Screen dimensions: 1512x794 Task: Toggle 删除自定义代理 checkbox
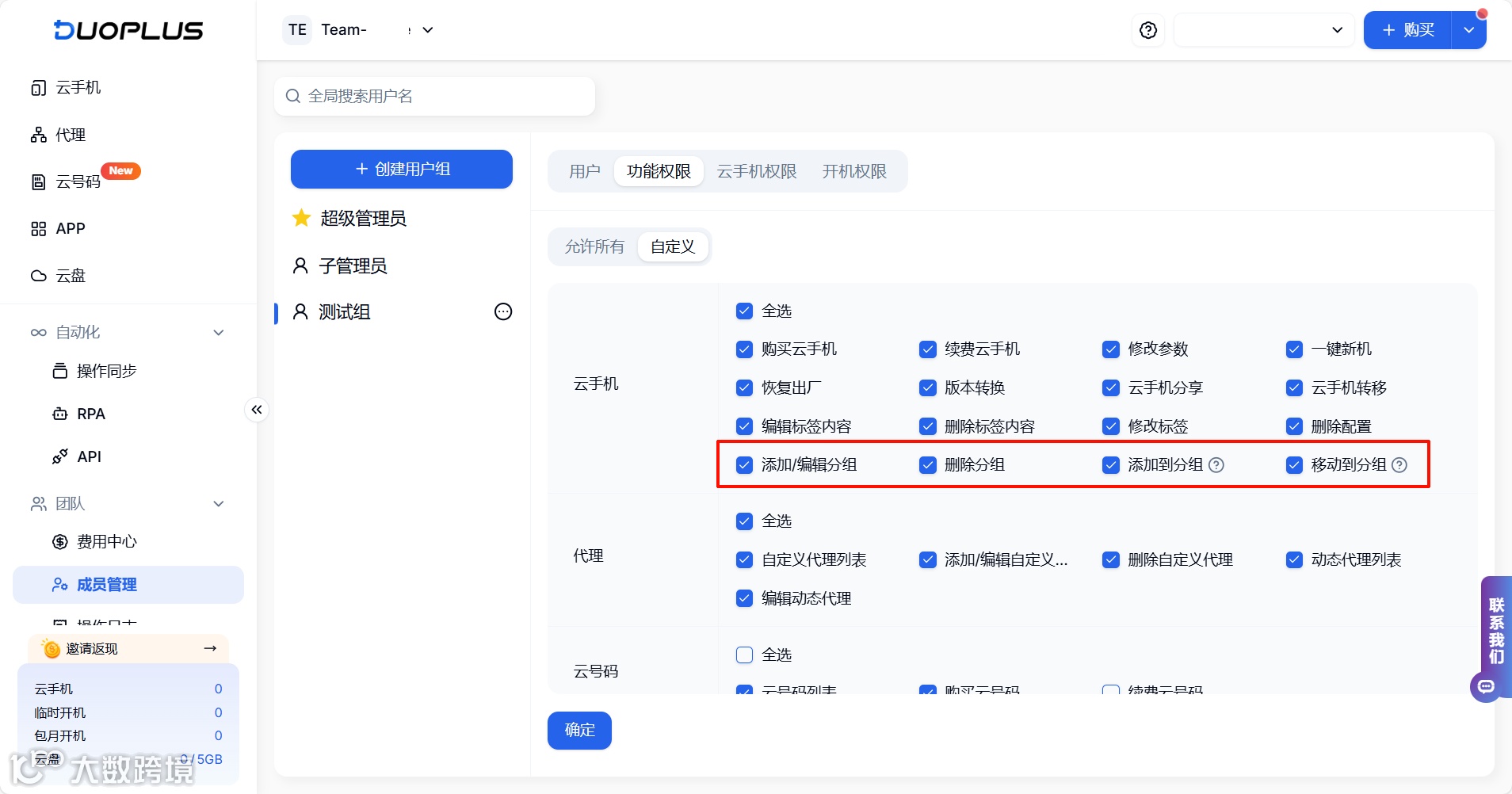[1111, 559]
